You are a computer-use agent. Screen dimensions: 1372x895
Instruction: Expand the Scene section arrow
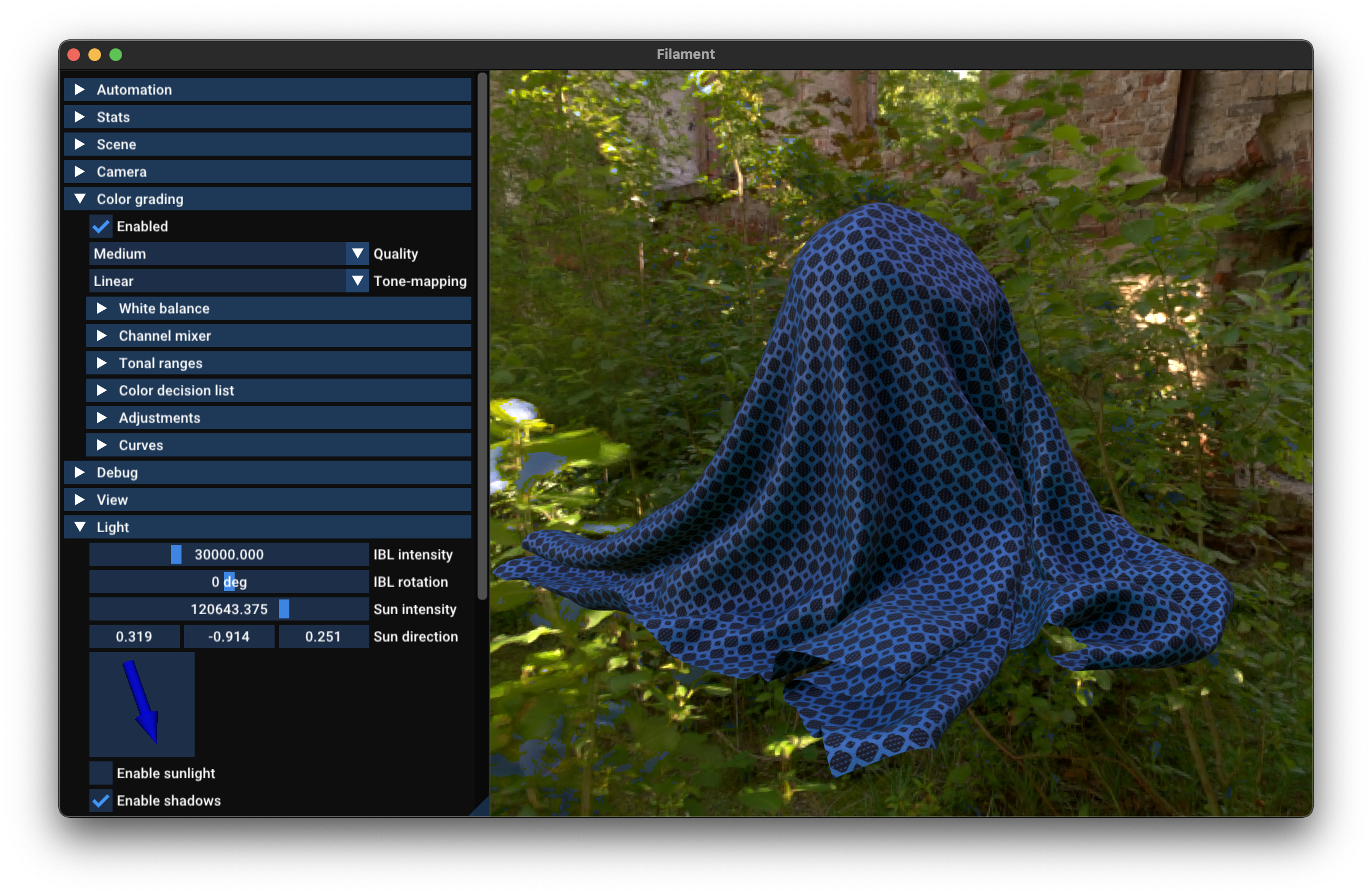pos(80,144)
